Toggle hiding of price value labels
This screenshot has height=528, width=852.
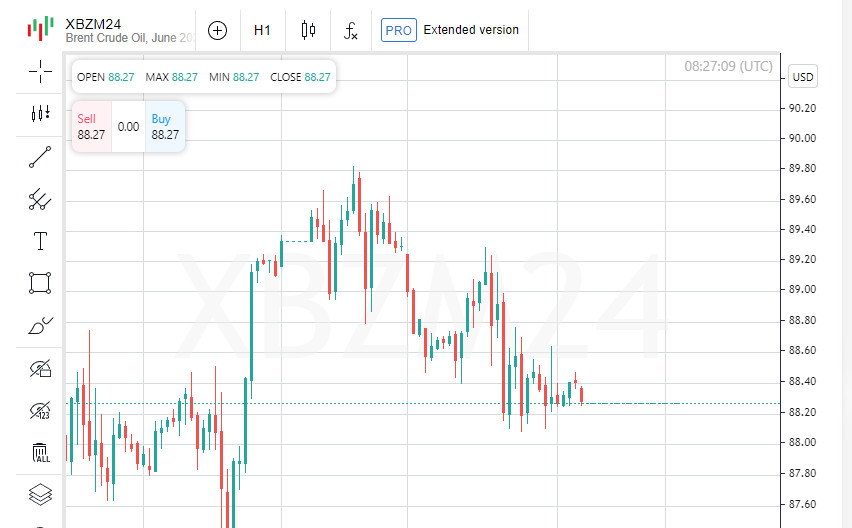click(40, 411)
